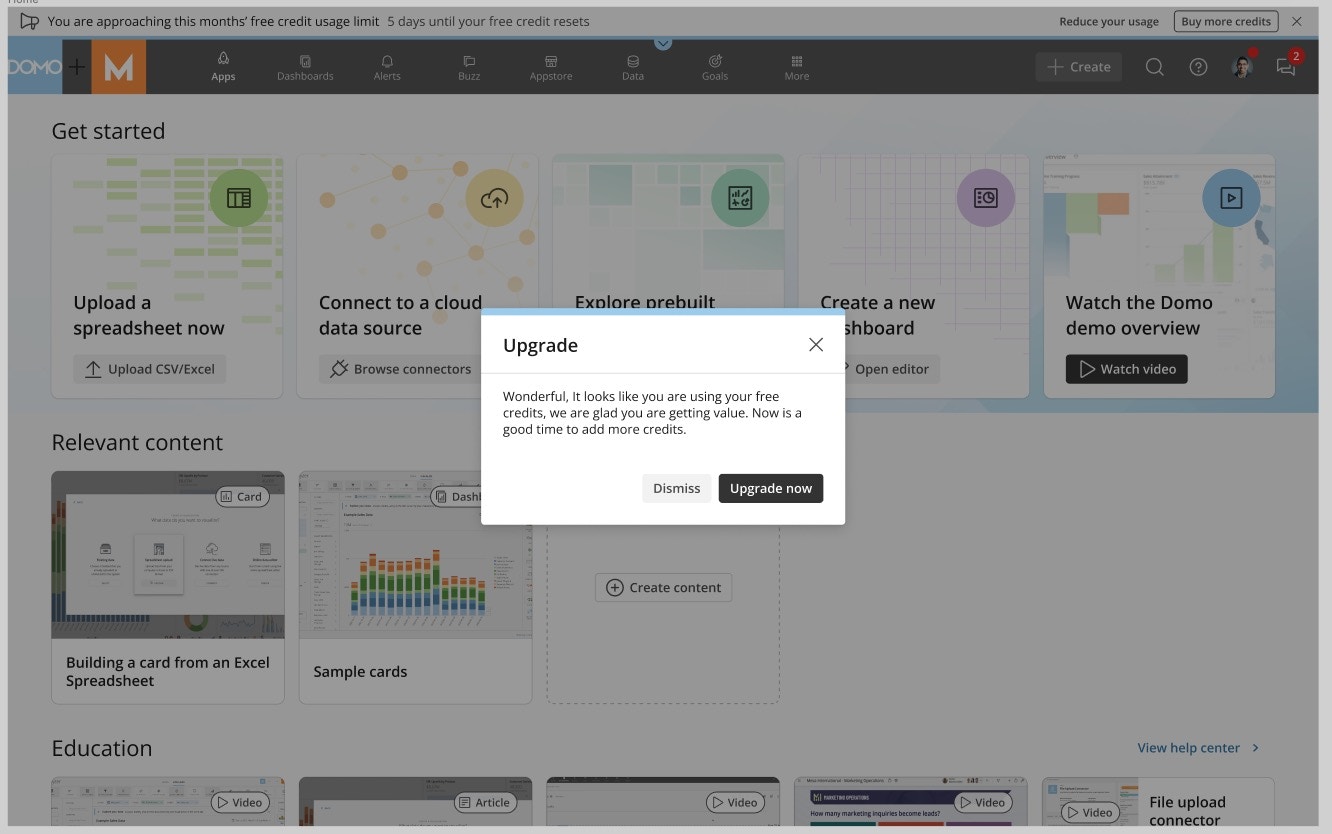Open Dashboards from the top navigation
Screen dimensions: 1332x834
(x=305, y=66)
